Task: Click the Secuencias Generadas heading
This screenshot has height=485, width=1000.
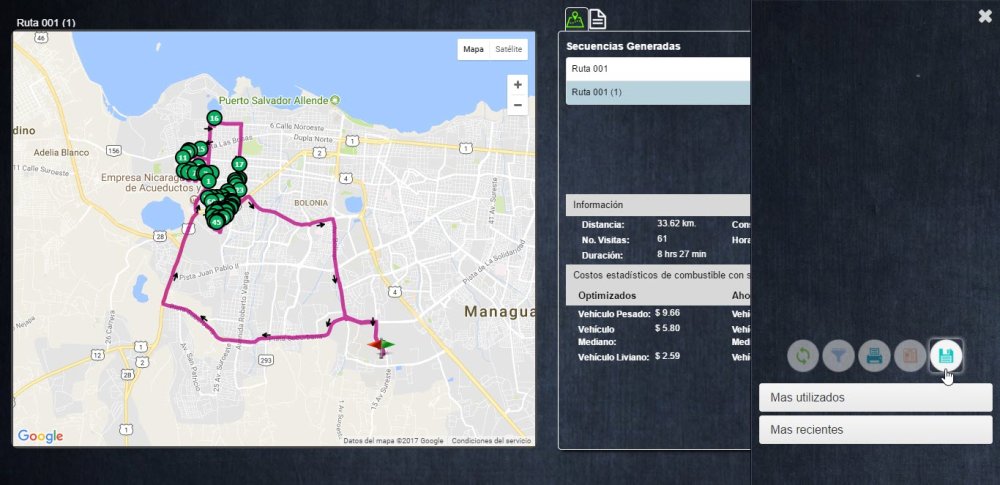Action: (x=623, y=47)
